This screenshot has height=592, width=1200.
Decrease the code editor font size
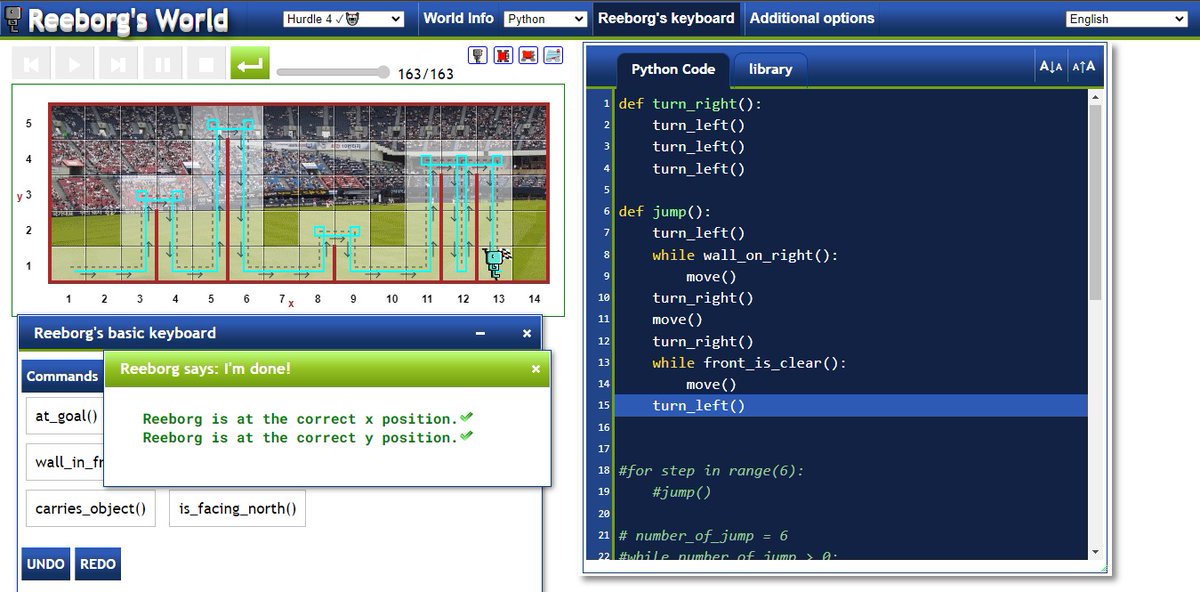pyautogui.click(x=1051, y=65)
